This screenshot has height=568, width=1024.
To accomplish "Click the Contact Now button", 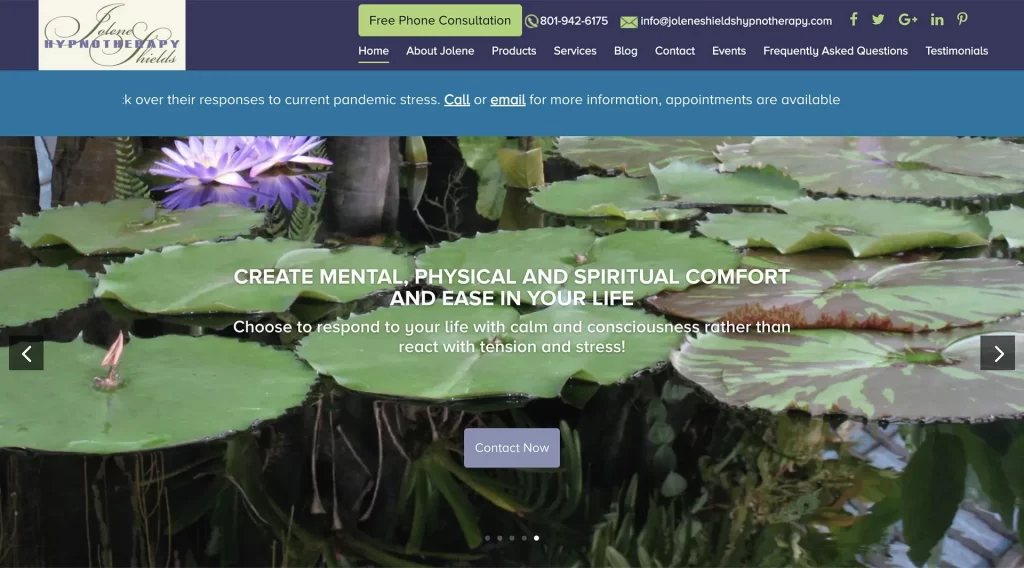I will [512, 448].
